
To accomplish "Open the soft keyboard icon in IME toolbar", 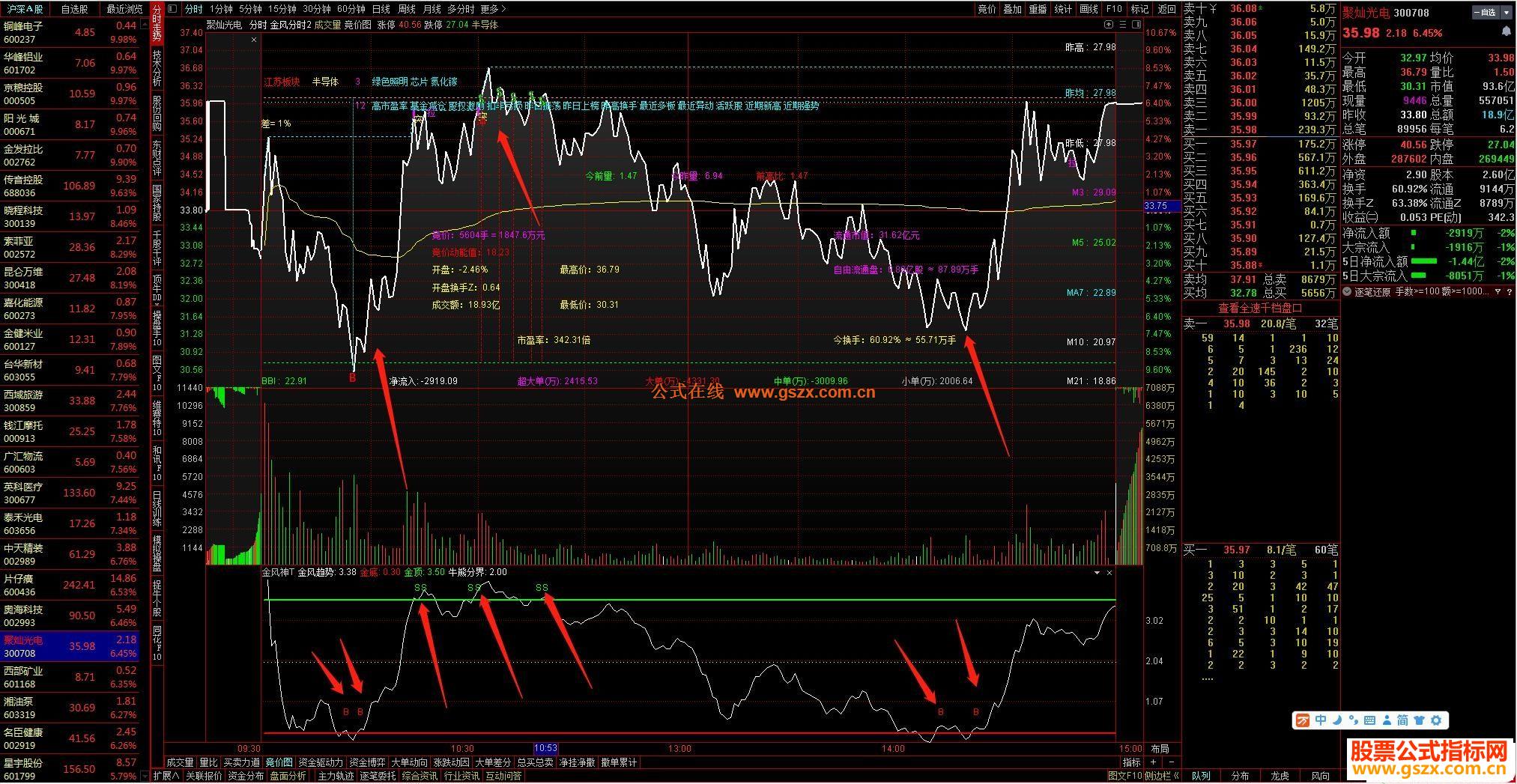I will 1369,720.
